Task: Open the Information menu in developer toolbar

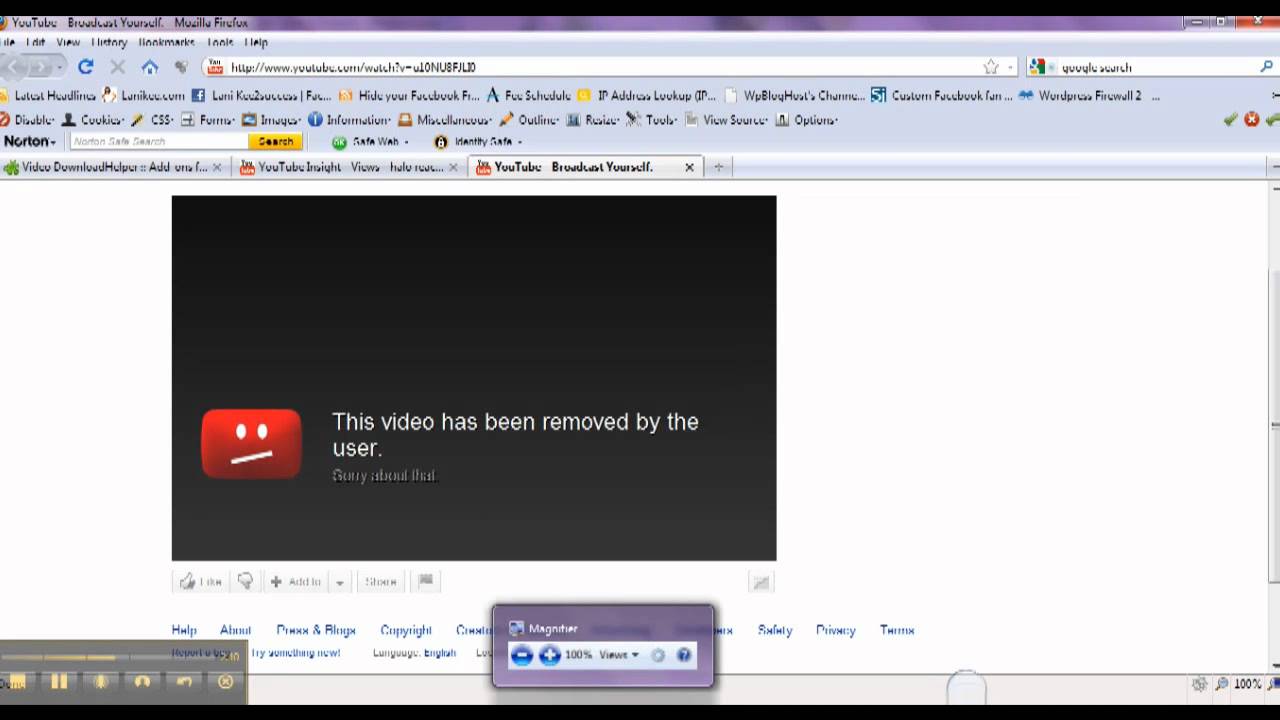Action: click(349, 120)
